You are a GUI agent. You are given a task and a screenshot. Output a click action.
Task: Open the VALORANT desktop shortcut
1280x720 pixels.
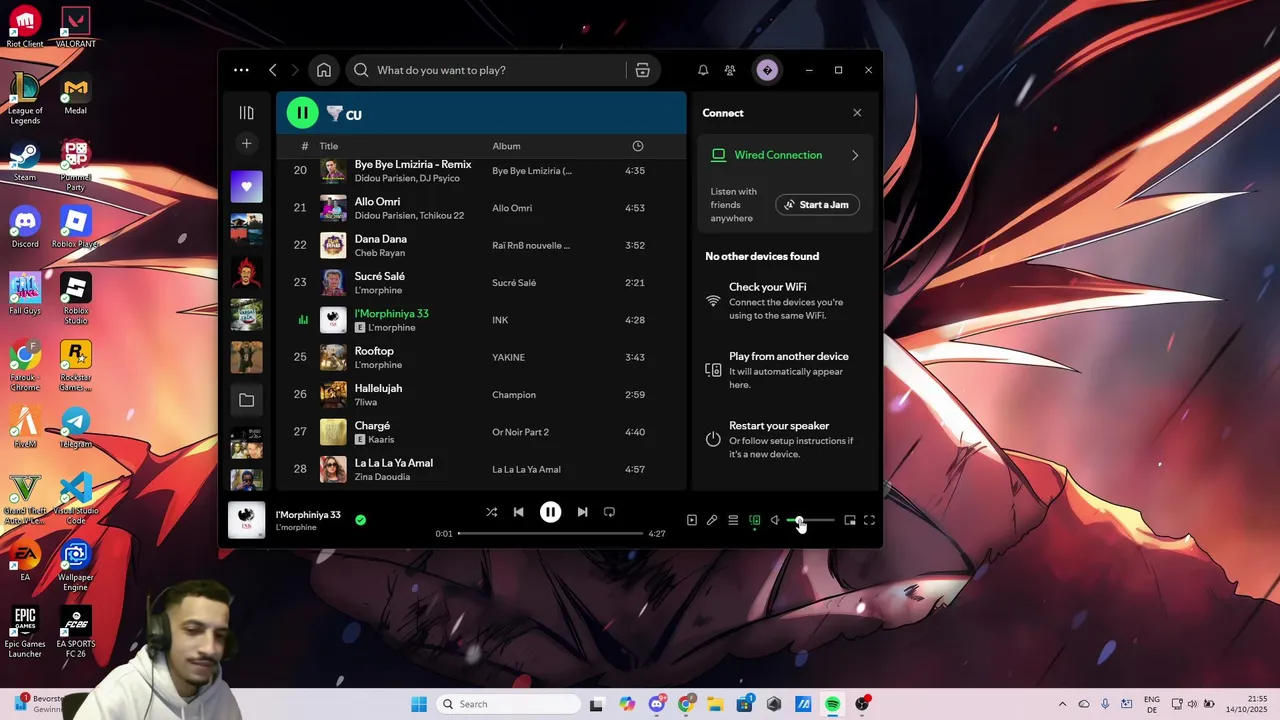coord(76,27)
